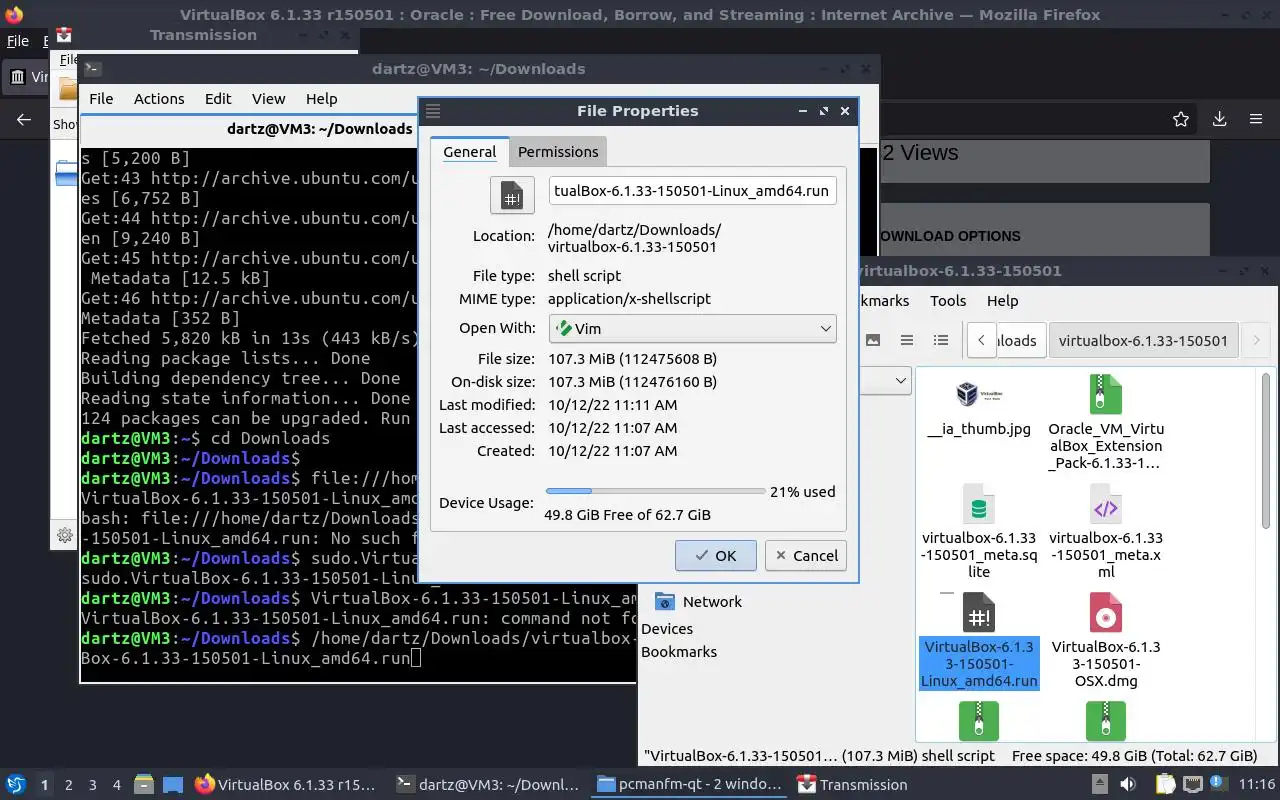This screenshot has height=800, width=1280.
Task: Click the Devices heading in the side pane
Action: pyautogui.click(x=667, y=628)
